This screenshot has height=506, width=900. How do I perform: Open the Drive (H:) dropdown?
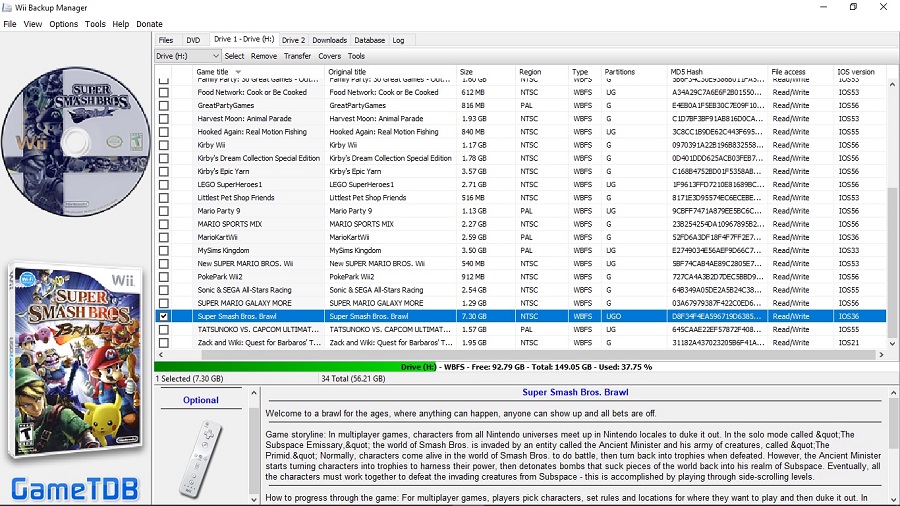[x=188, y=56]
